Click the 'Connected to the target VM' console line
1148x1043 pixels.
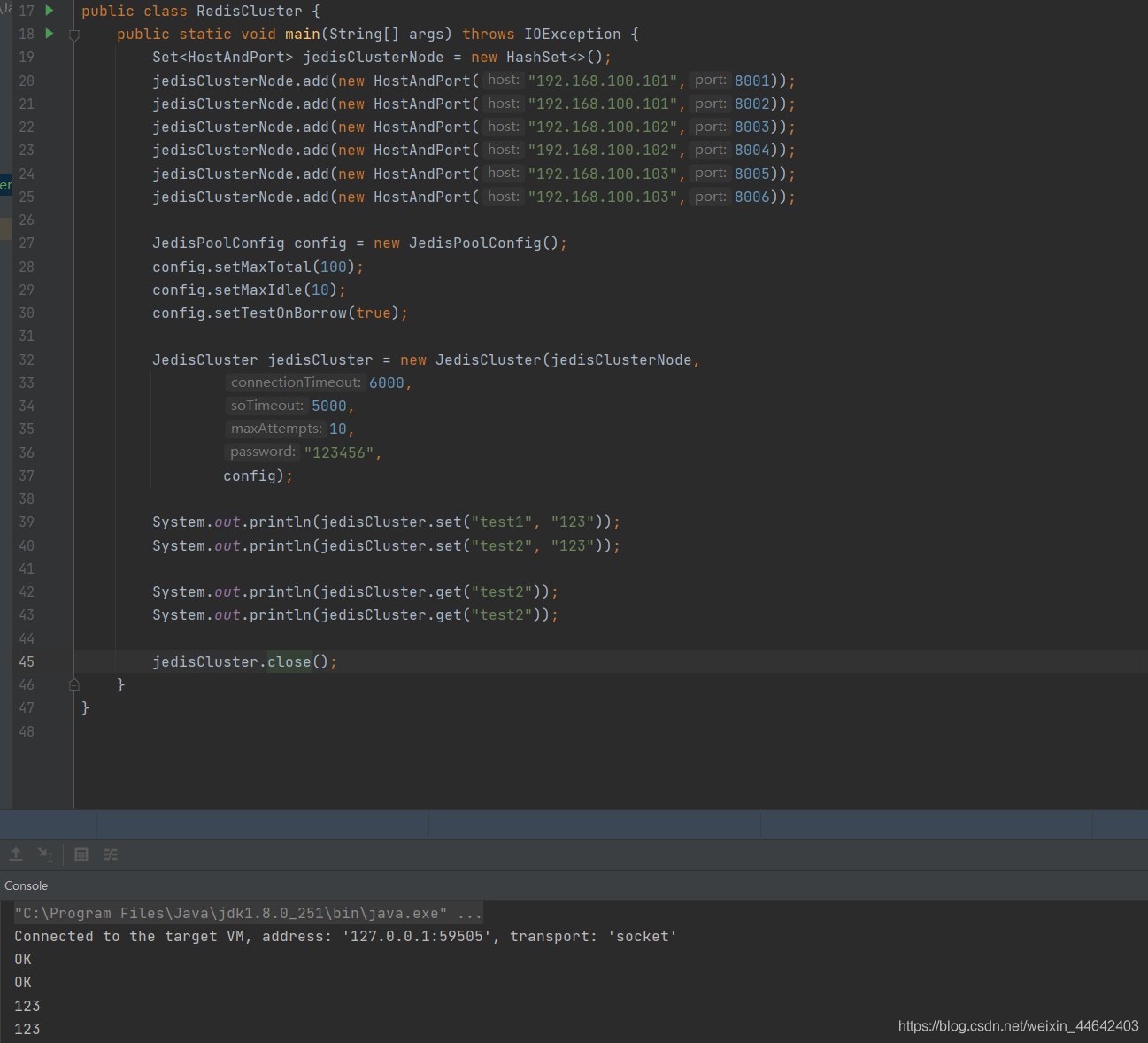coord(345,936)
